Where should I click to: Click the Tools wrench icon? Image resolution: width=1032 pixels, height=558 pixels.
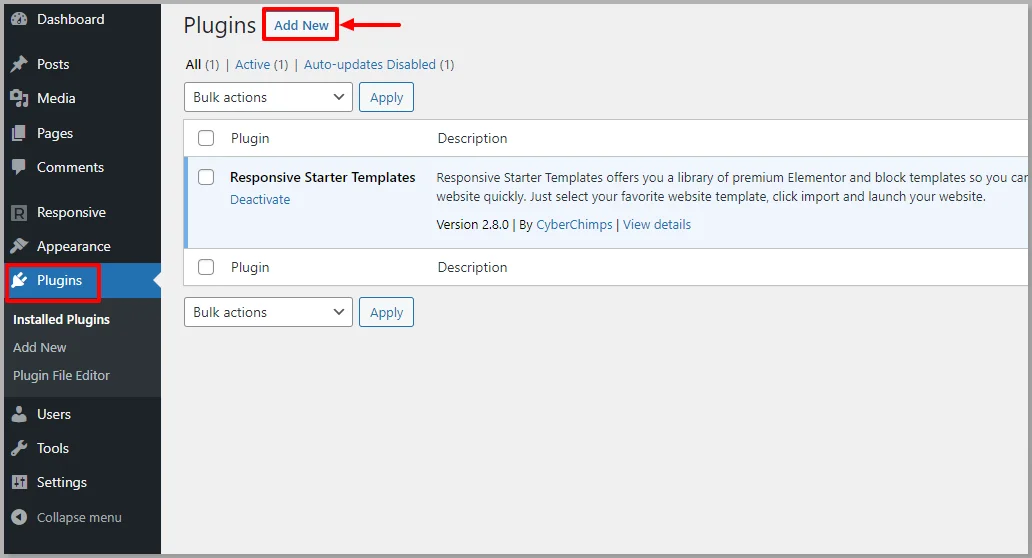(x=19, y=448)
